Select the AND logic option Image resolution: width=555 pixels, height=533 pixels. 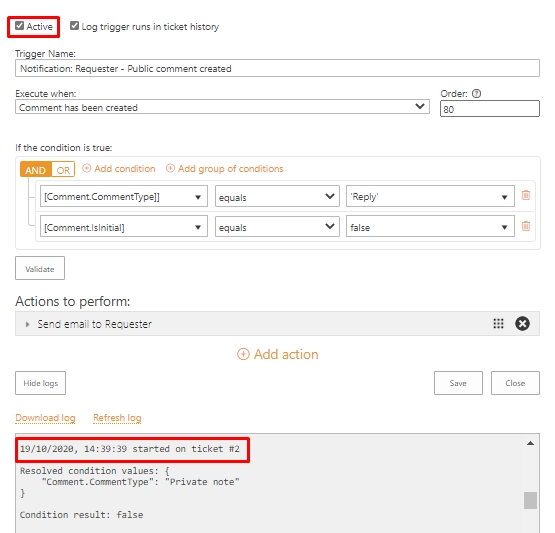(36, 170)
